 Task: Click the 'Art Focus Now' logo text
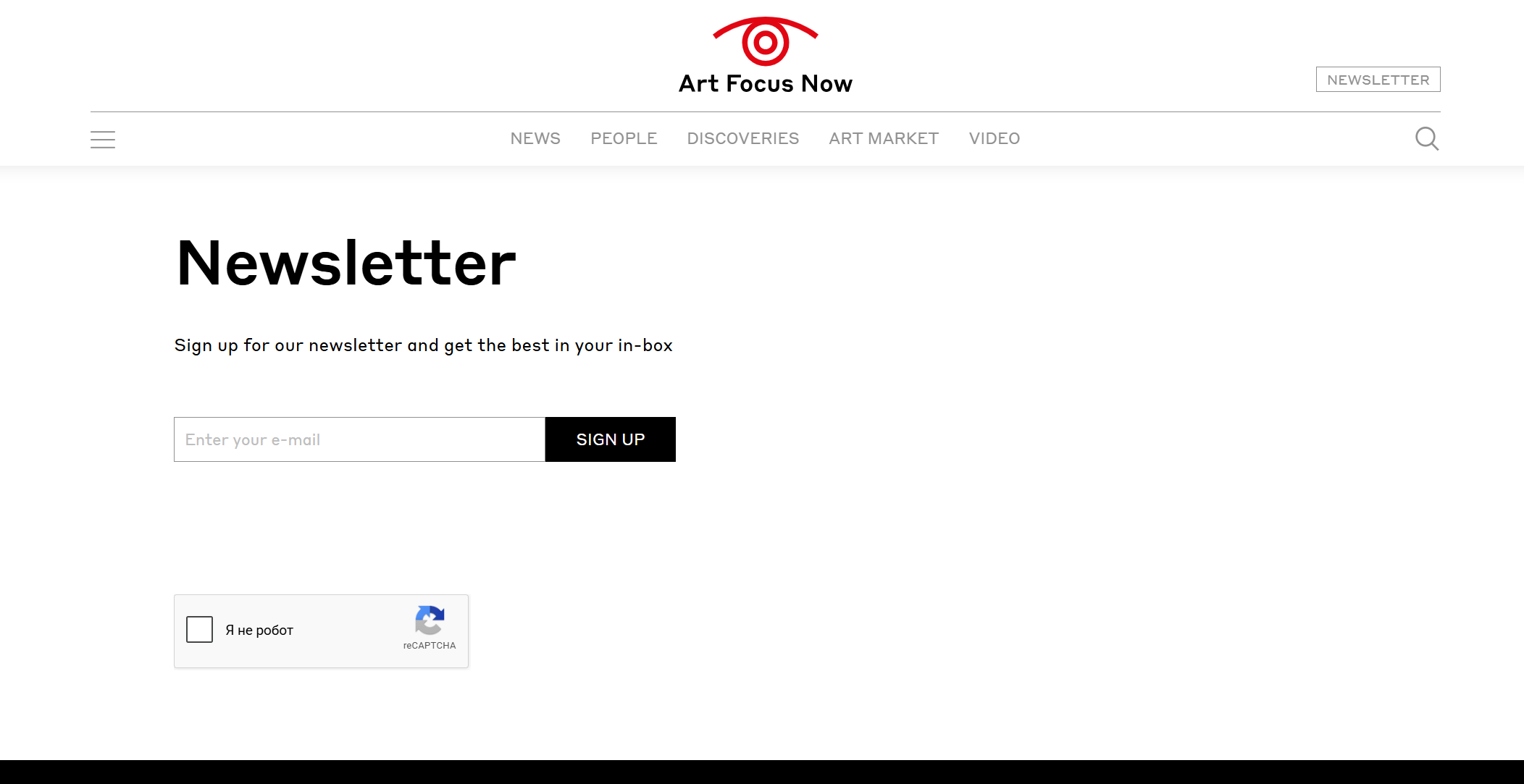pyautogui.click(x=765, y=84)
